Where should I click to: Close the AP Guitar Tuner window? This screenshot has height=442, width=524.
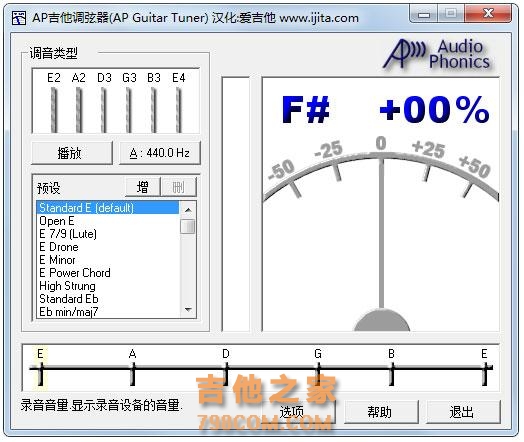pos(488,14)
